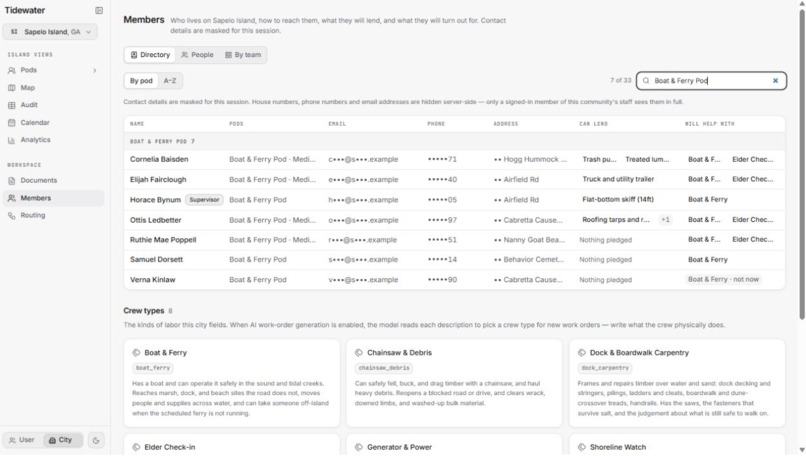Open Cornelia Baisden's member row
Screen dimensions: 806x456
click(454, 159)
